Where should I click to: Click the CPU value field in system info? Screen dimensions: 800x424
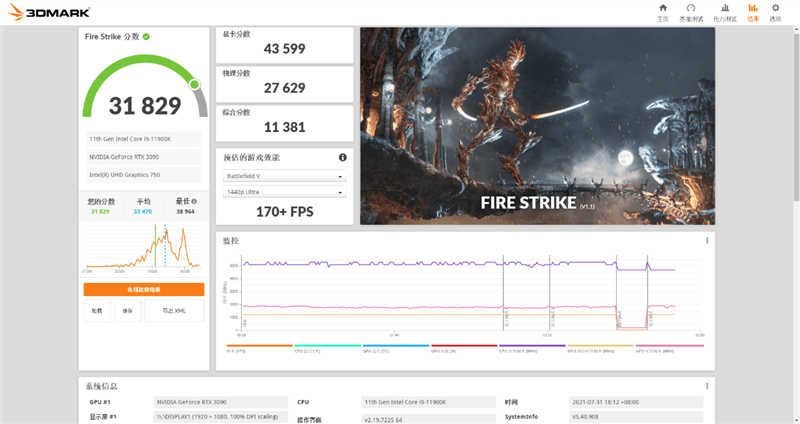click(x=429, y=402)
